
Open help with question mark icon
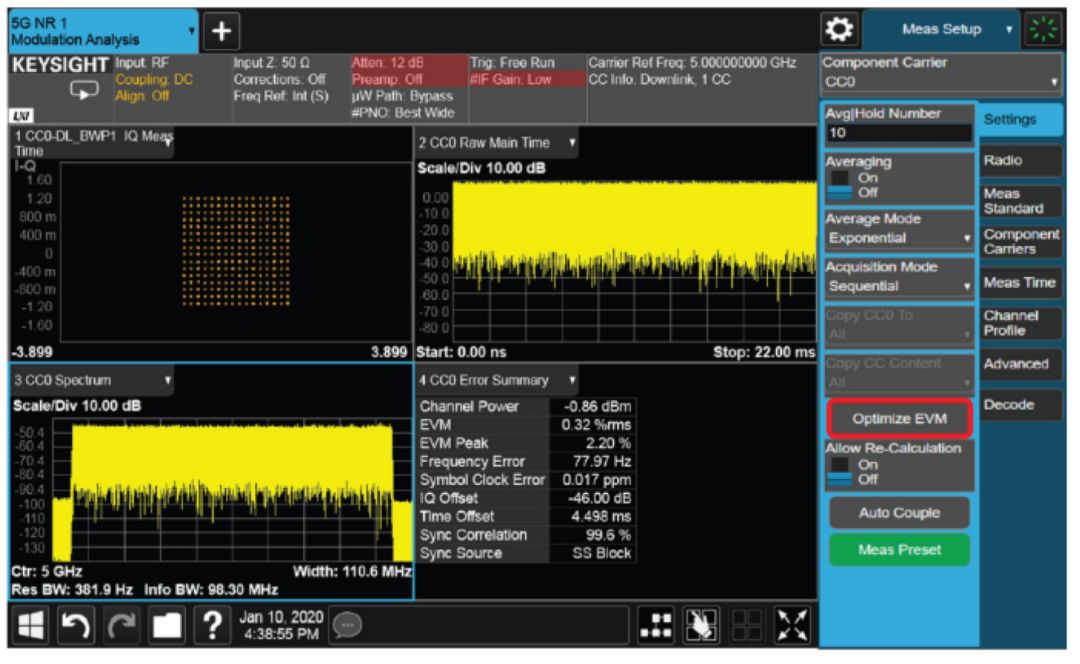point(211,625)
